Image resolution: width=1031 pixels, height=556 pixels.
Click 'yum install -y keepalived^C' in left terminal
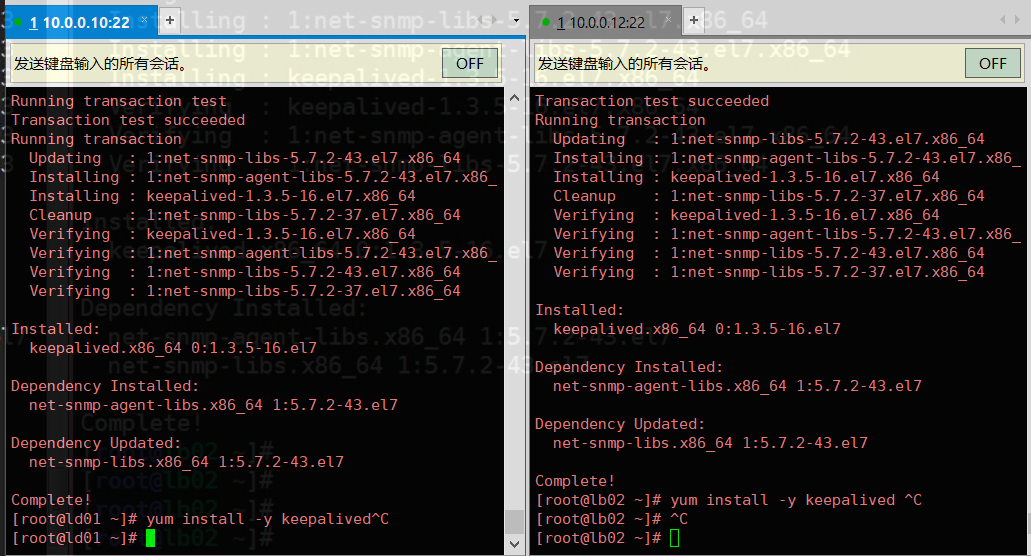point(268,519)
